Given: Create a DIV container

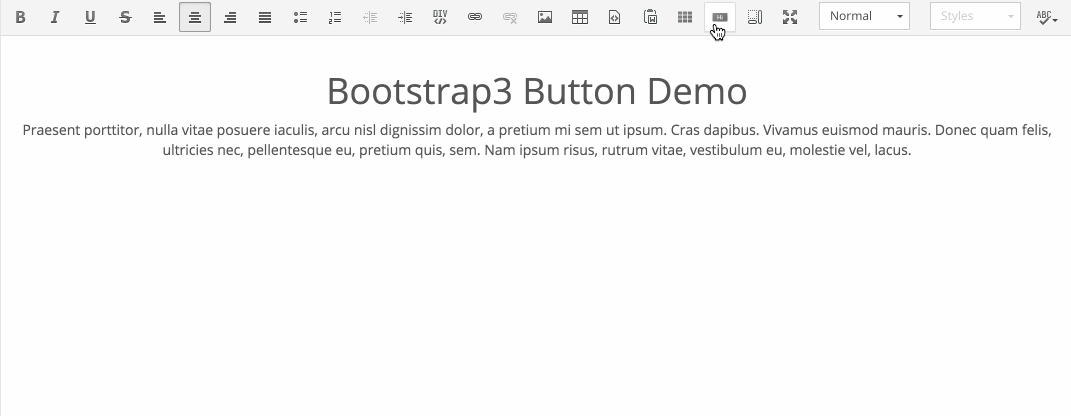Looking at the screenshot, I should point(440,17).
